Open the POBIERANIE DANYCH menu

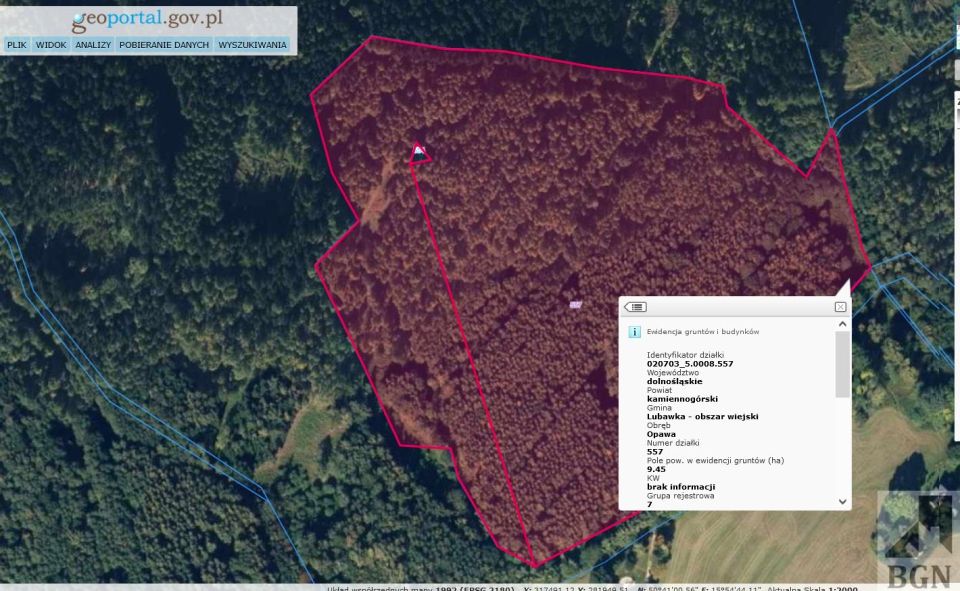pyautogui.click(x=164, y=45)
